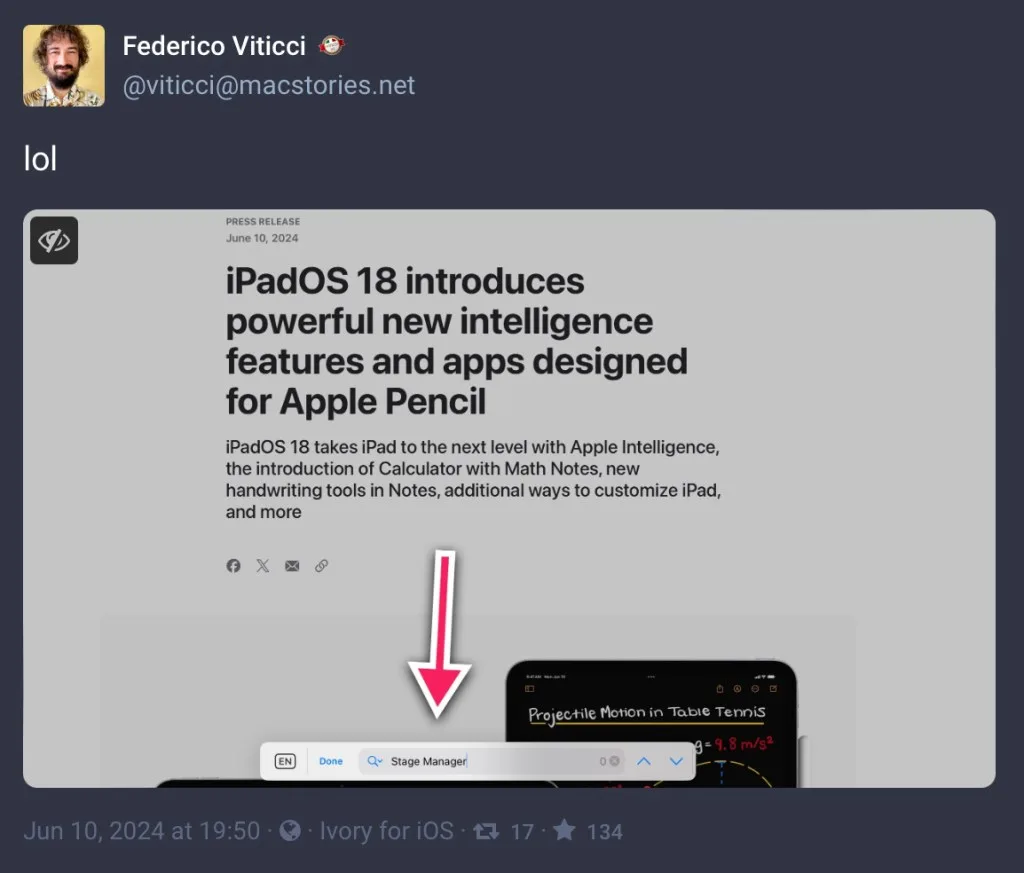Image resolution: width=1024 pixels, height=873 pixels.
Task: Share the article via the email icon
Action: 292,565
